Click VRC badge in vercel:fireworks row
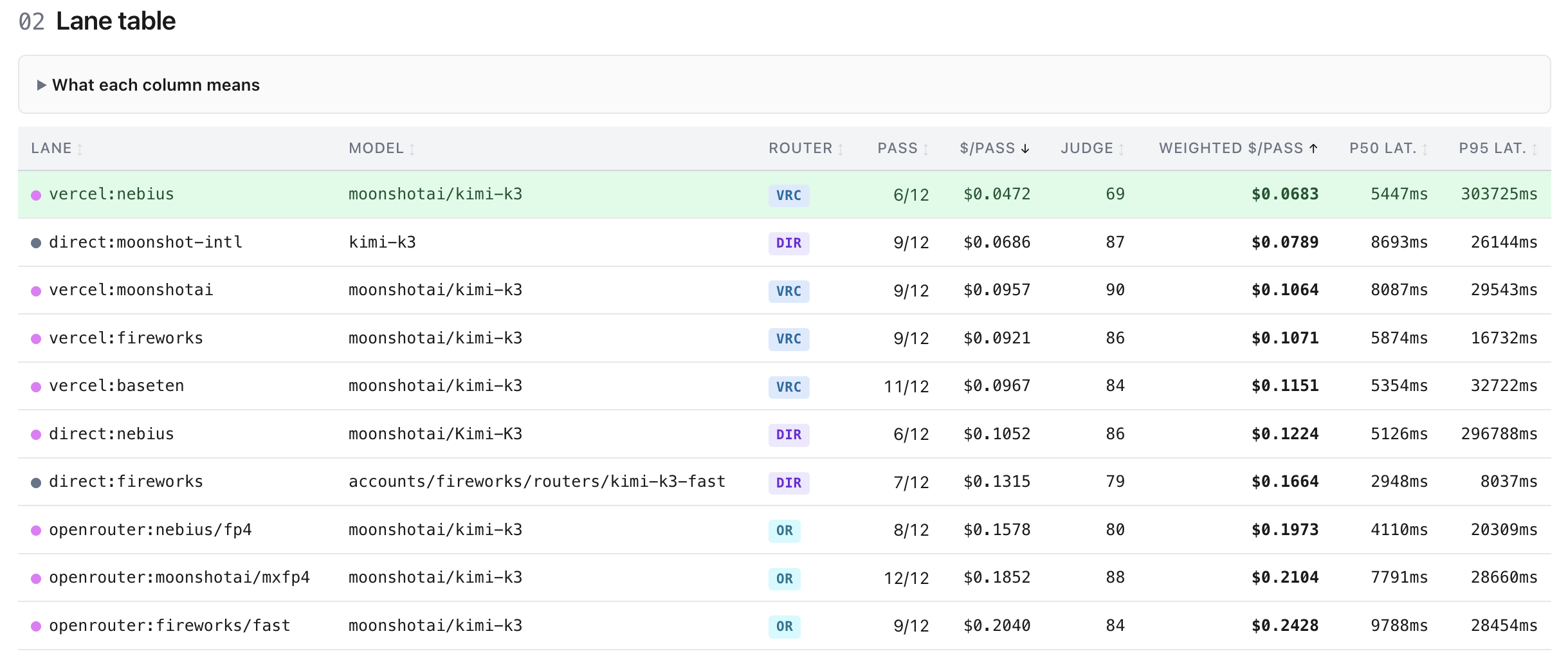Screen dimensions: 1568x665 click(789, 339)
